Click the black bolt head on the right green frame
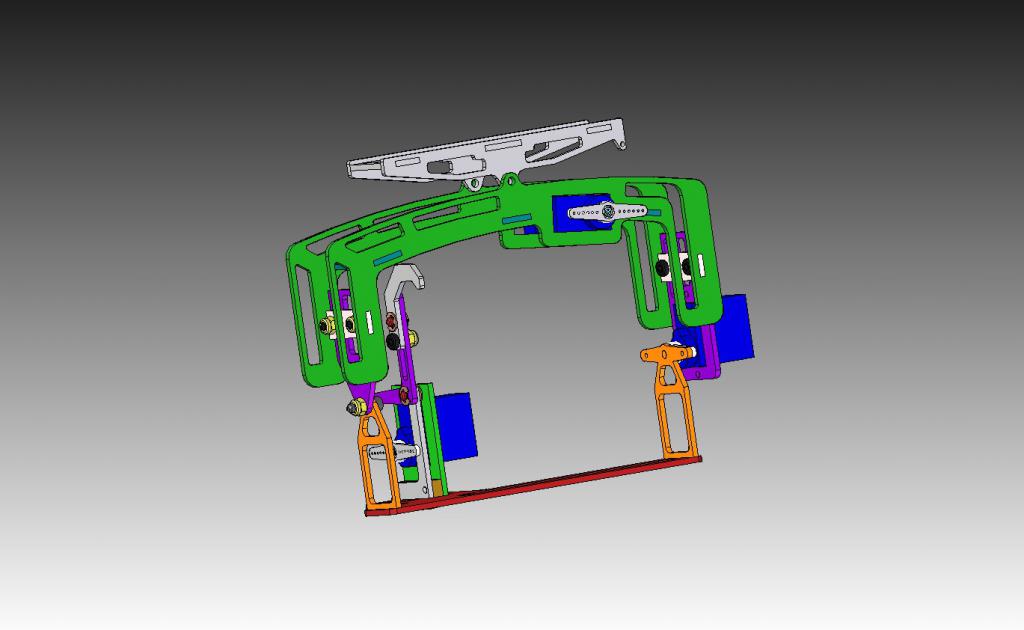 click(663, 267)
